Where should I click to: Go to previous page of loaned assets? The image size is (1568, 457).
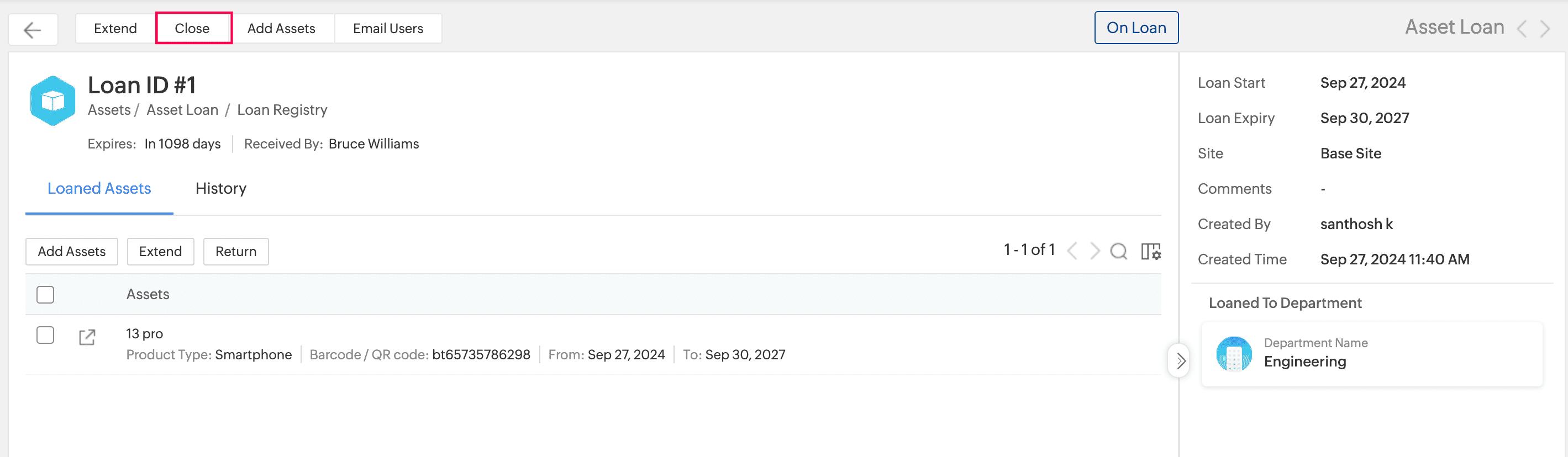pyautogui.click(x=1072, y=251)
